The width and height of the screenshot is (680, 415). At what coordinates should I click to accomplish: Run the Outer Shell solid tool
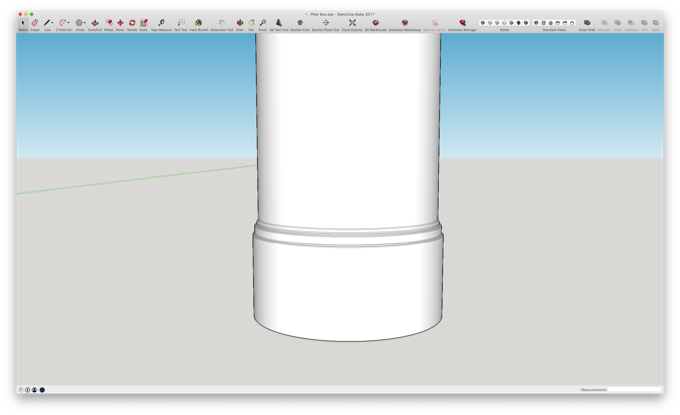pyautogui.click(x=587, y=23)
